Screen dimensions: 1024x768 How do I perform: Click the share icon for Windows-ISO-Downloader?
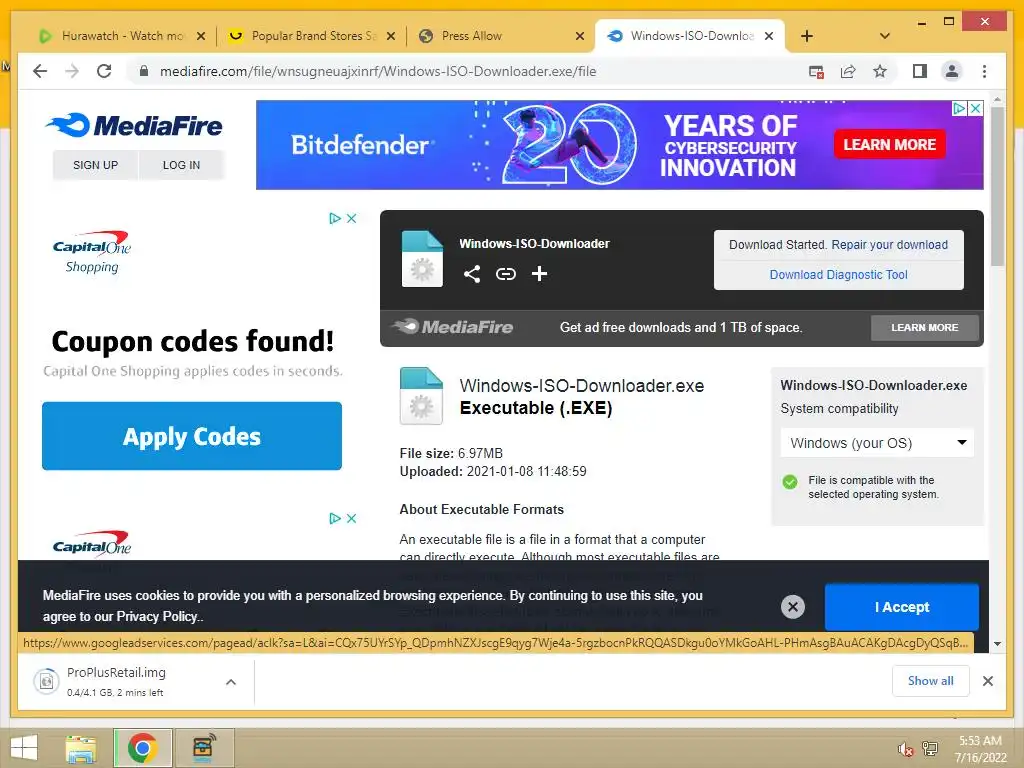[x=472, y=274]
